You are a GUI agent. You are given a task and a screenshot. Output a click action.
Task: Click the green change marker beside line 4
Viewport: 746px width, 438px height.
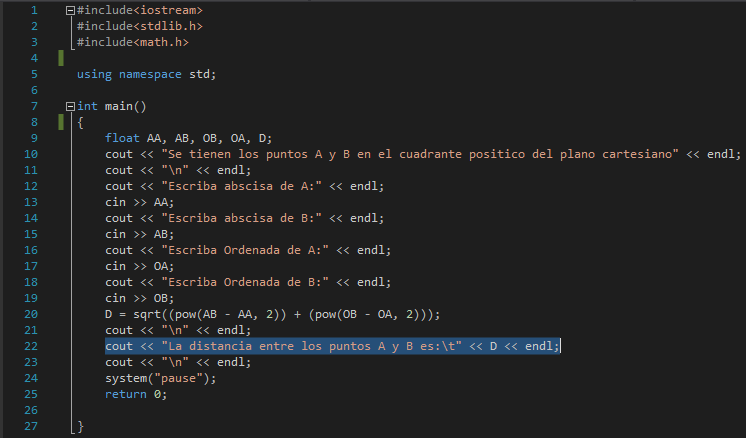[x=61, y=58]
